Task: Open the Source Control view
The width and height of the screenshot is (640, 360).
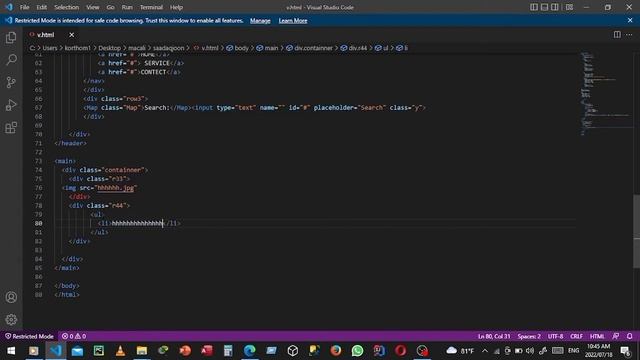Action: [x=11, y=82]
